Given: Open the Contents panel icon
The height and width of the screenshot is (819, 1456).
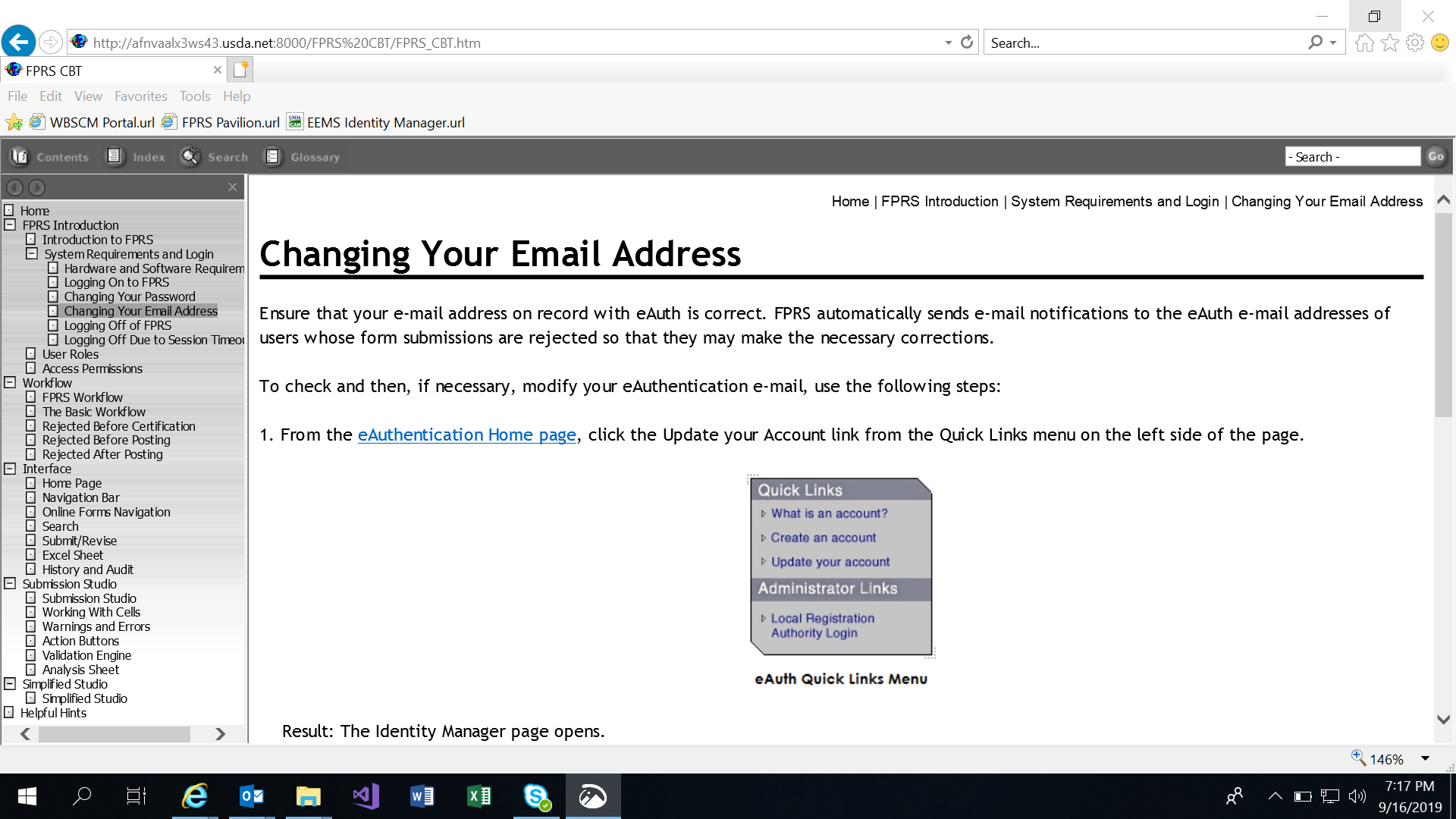Looking at the screenshot, I should click(x=20, y=157).
